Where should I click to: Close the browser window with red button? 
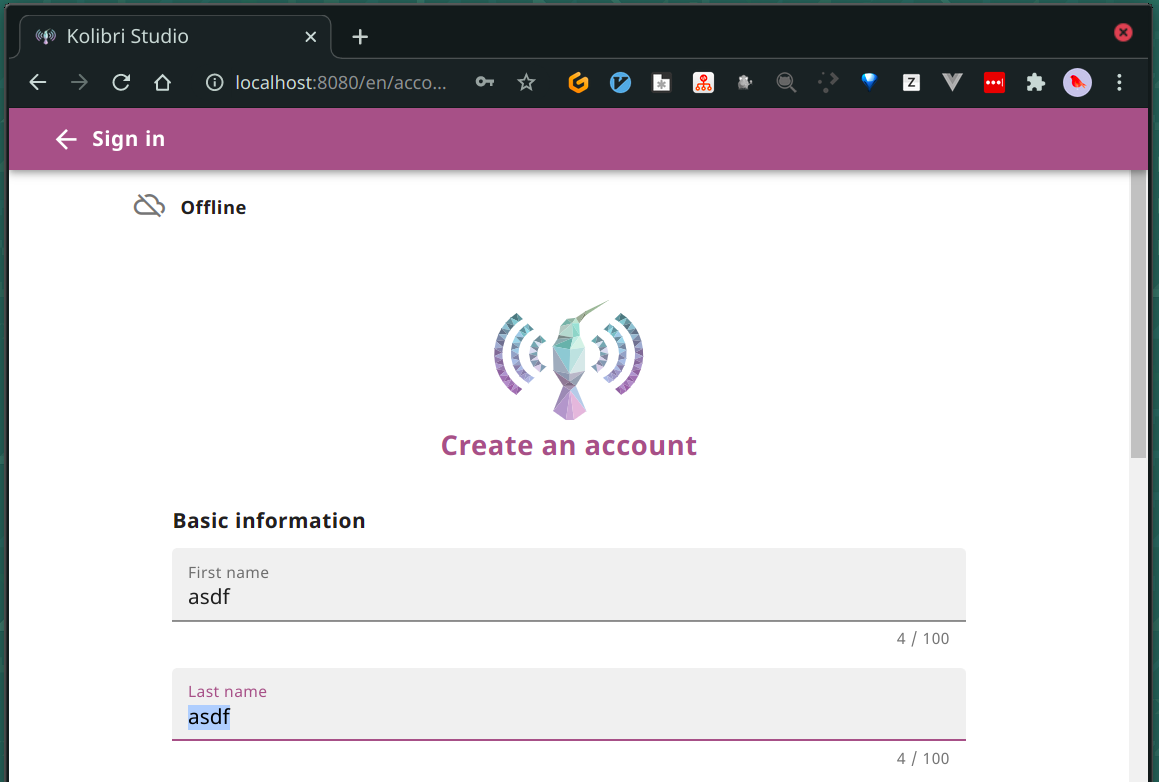(x=1123, y=32)
